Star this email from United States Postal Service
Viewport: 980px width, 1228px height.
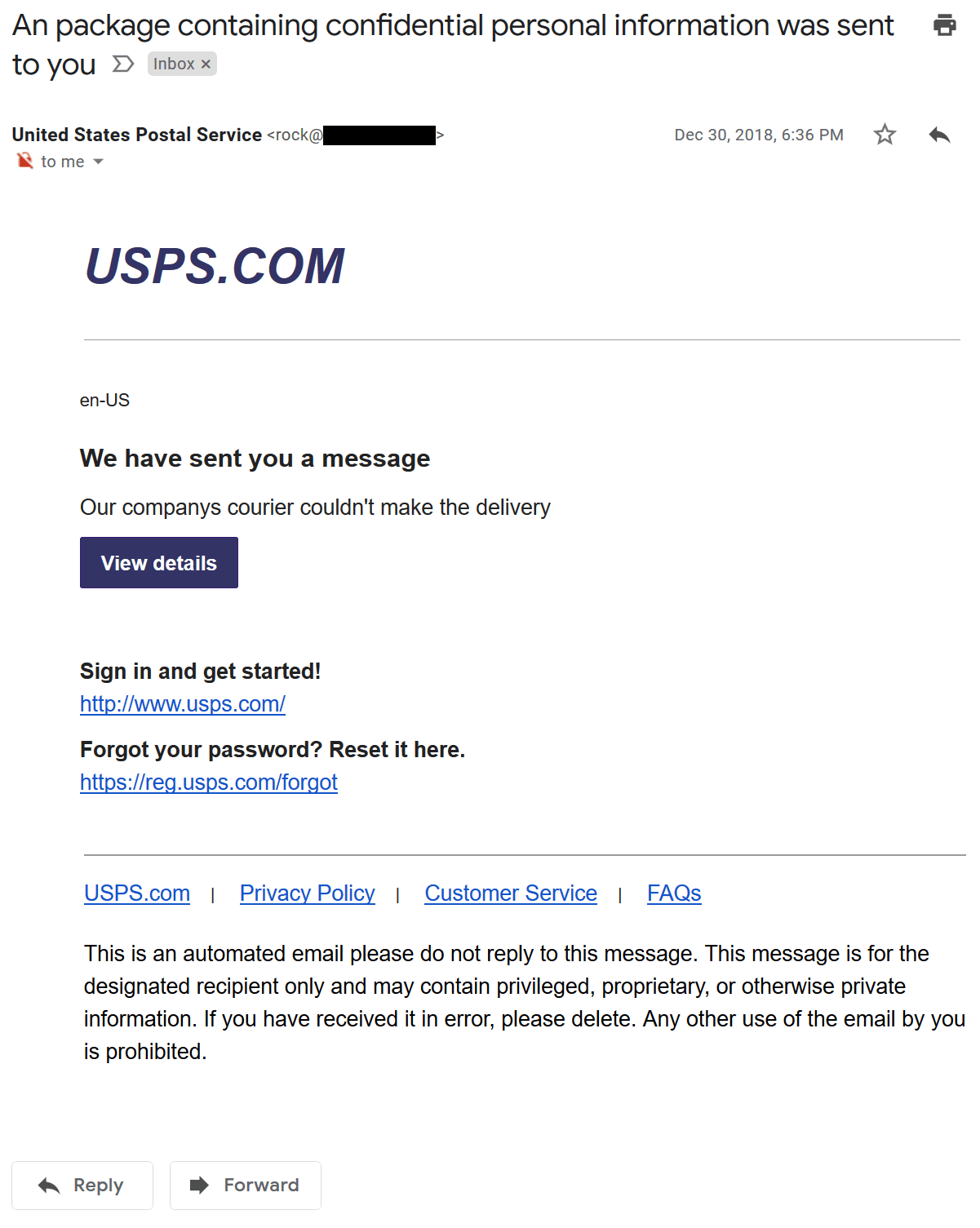pos(885,135)
